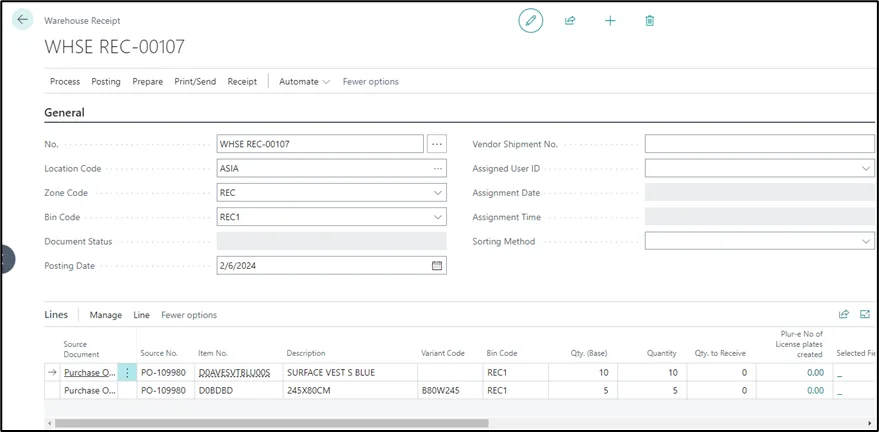Open the No. field ellipsis button
Viewport: 879px width, 432px height.
coord(437,144)
